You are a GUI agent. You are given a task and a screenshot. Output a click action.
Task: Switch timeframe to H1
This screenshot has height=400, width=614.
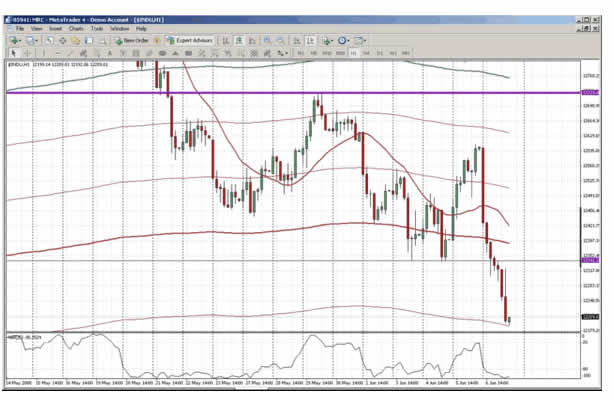354,53
